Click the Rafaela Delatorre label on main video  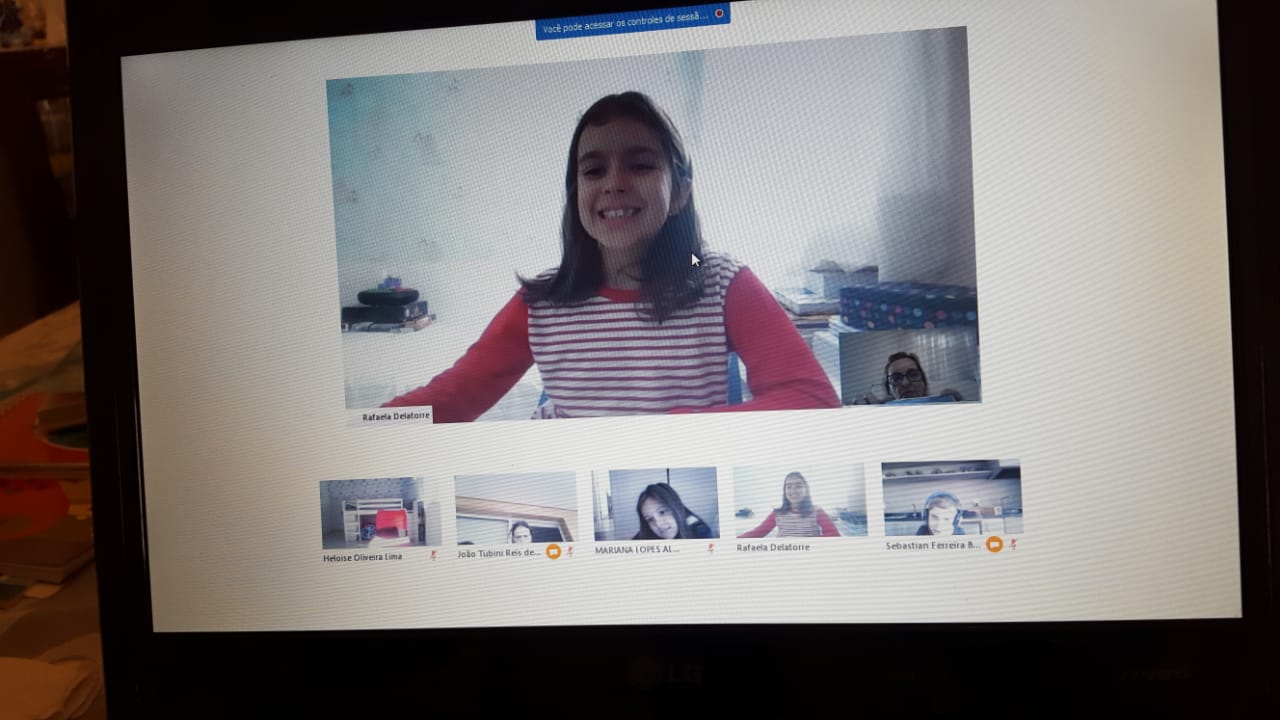(396, 416)
